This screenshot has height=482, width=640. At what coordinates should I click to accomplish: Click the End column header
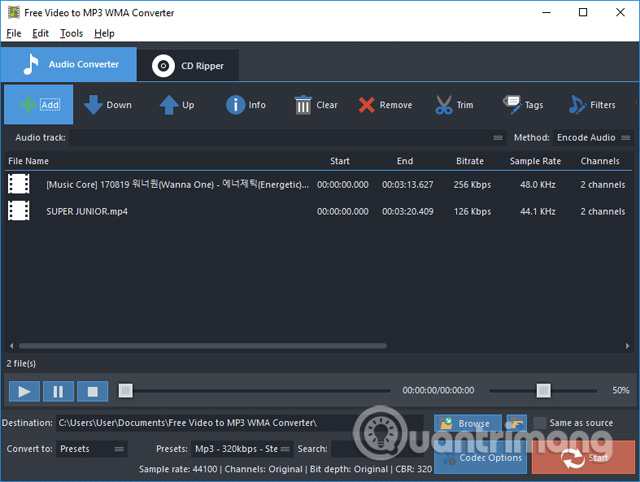405,161
